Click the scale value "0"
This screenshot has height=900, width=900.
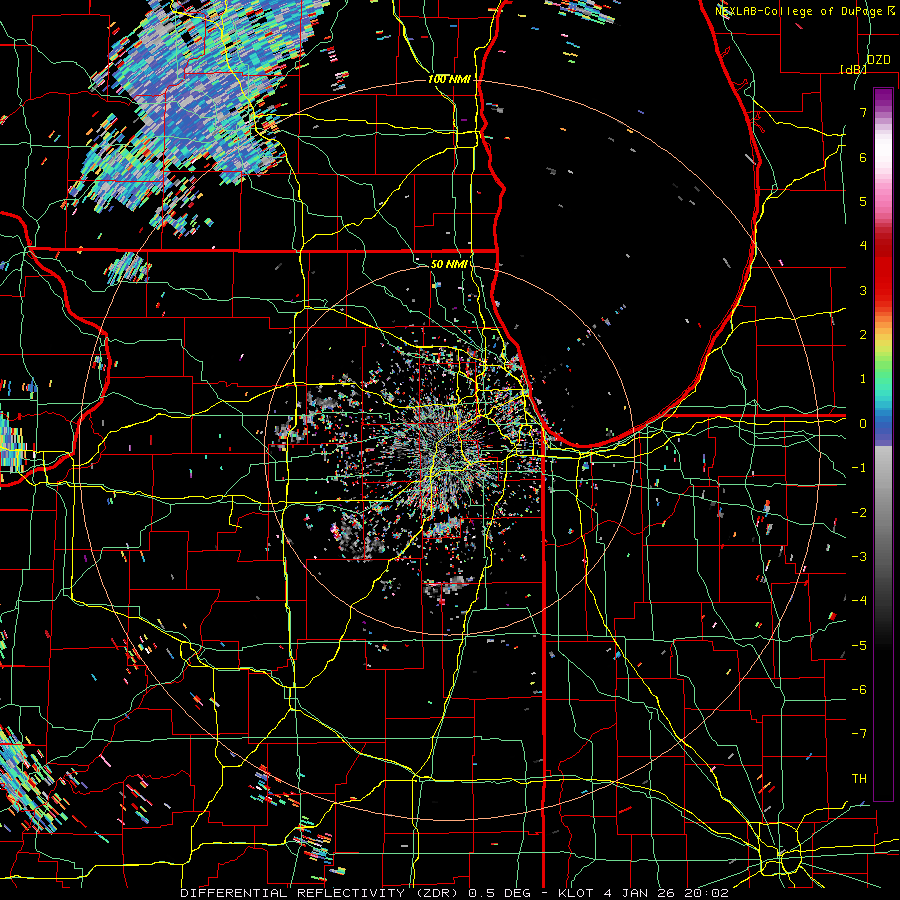click(x=863, y=424)
